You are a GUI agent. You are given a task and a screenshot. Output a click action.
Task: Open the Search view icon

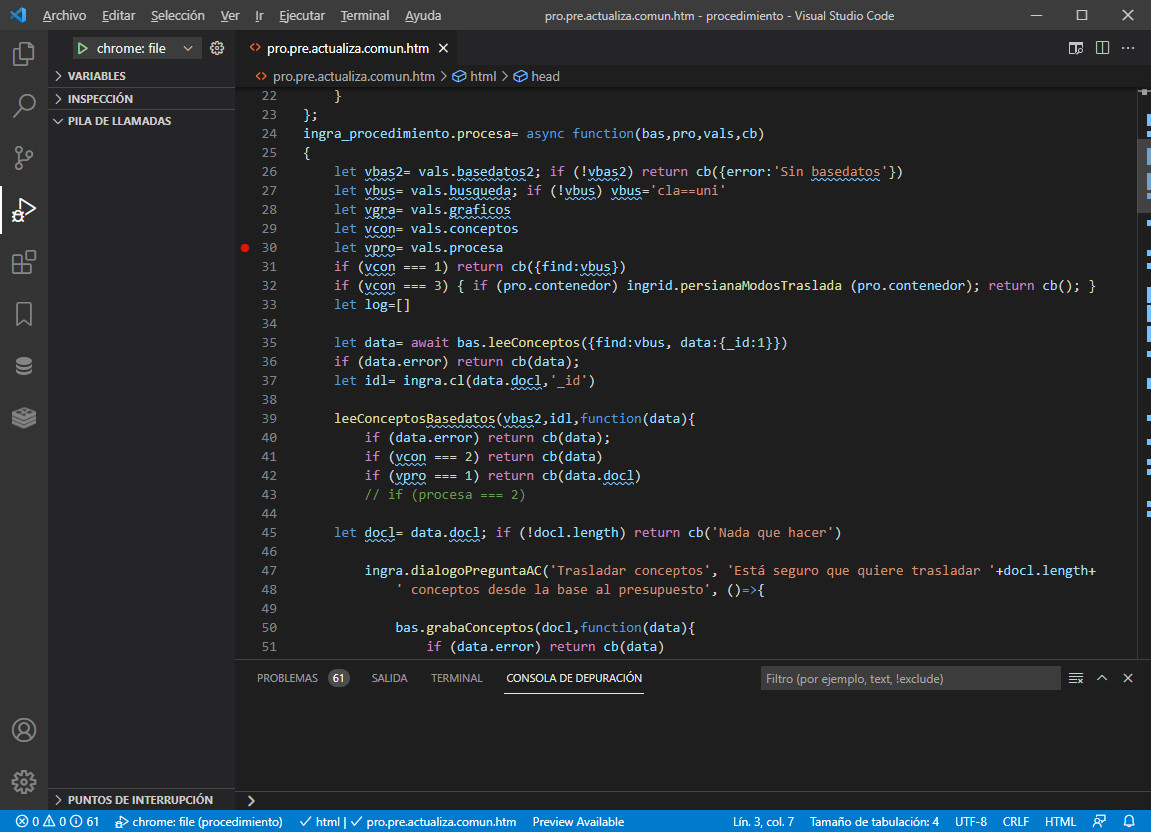click(24, 106)
